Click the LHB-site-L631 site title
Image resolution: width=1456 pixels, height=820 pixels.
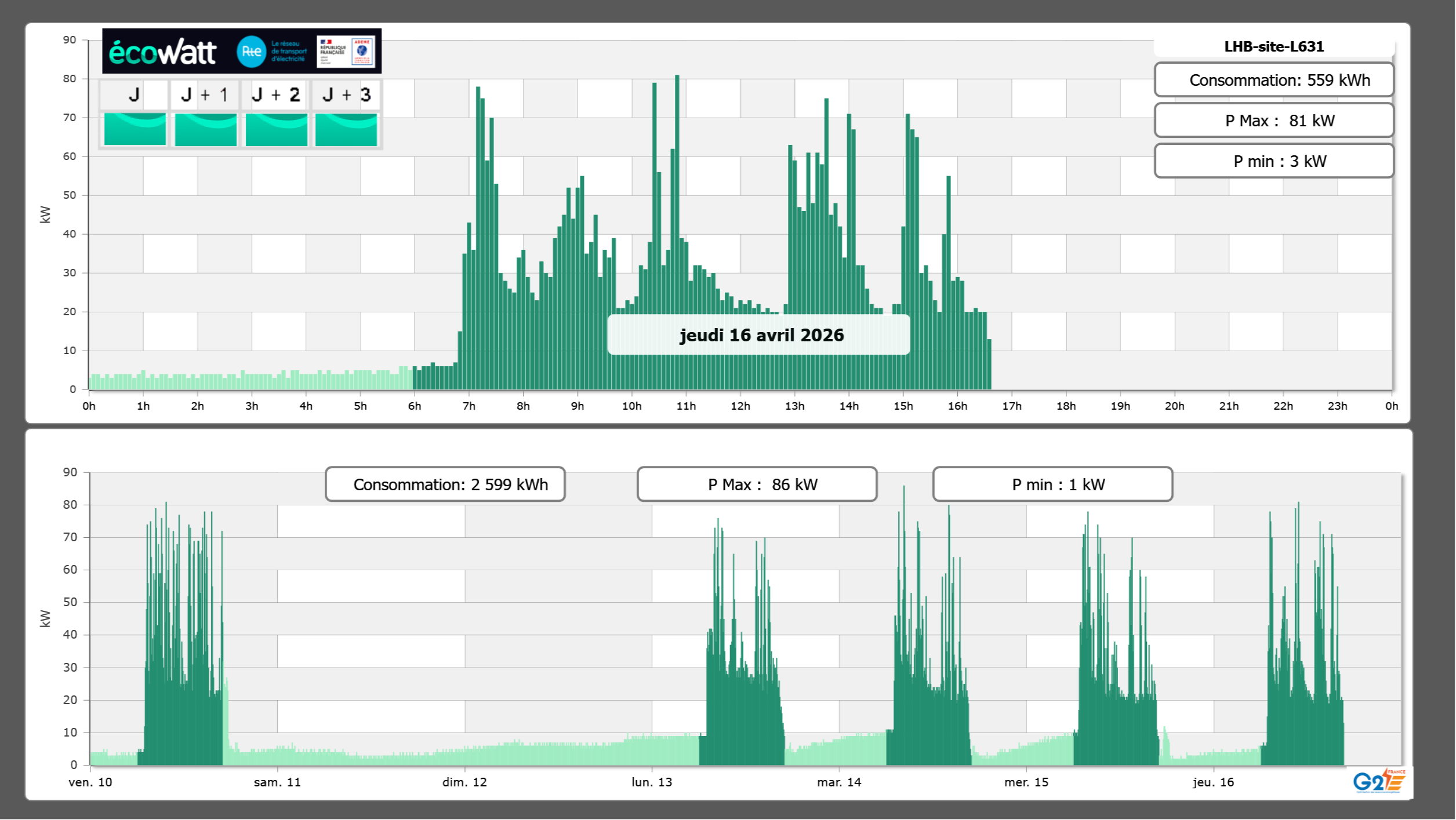tap(1273, 46)
